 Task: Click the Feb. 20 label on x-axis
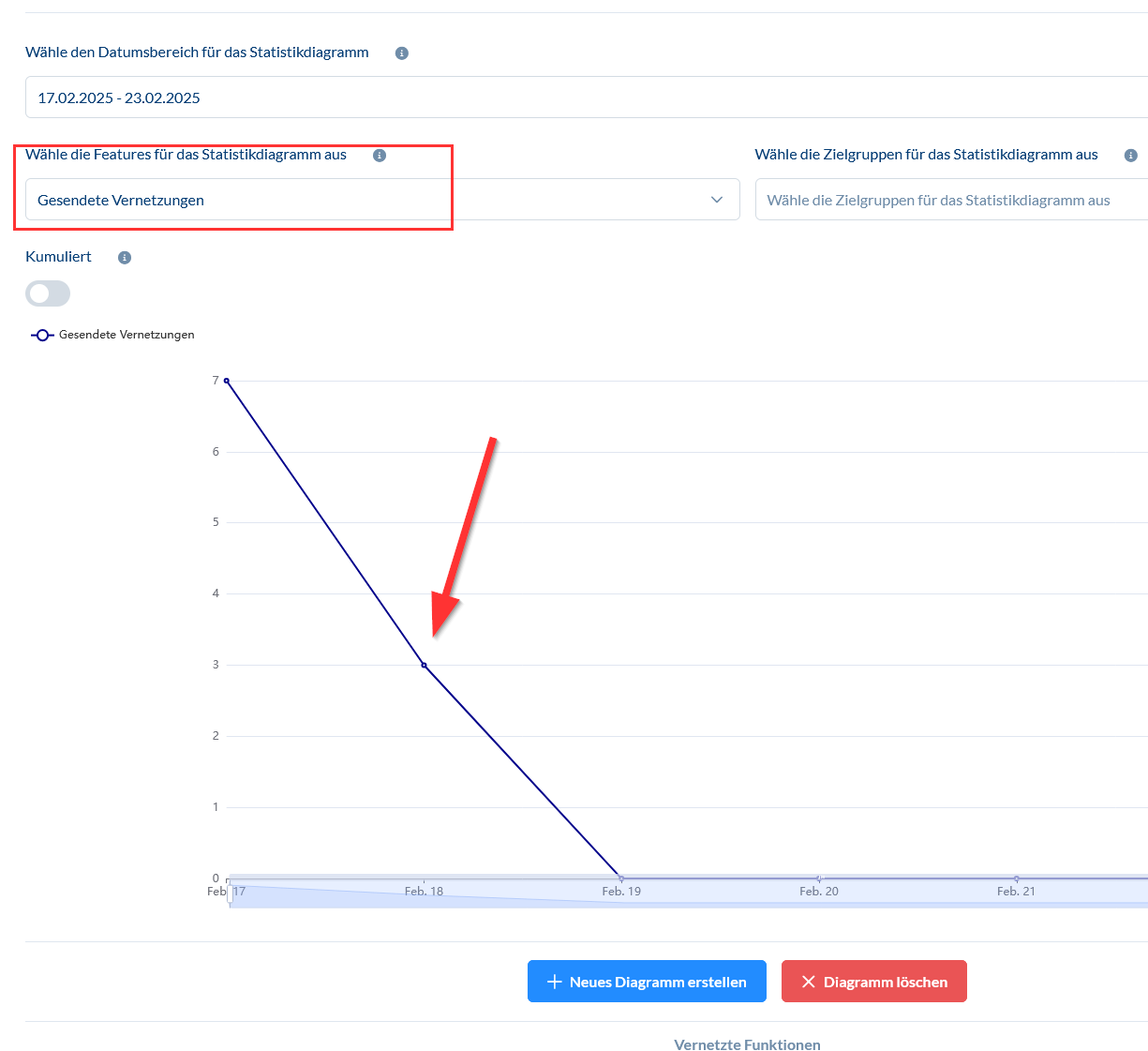(819, 892)
